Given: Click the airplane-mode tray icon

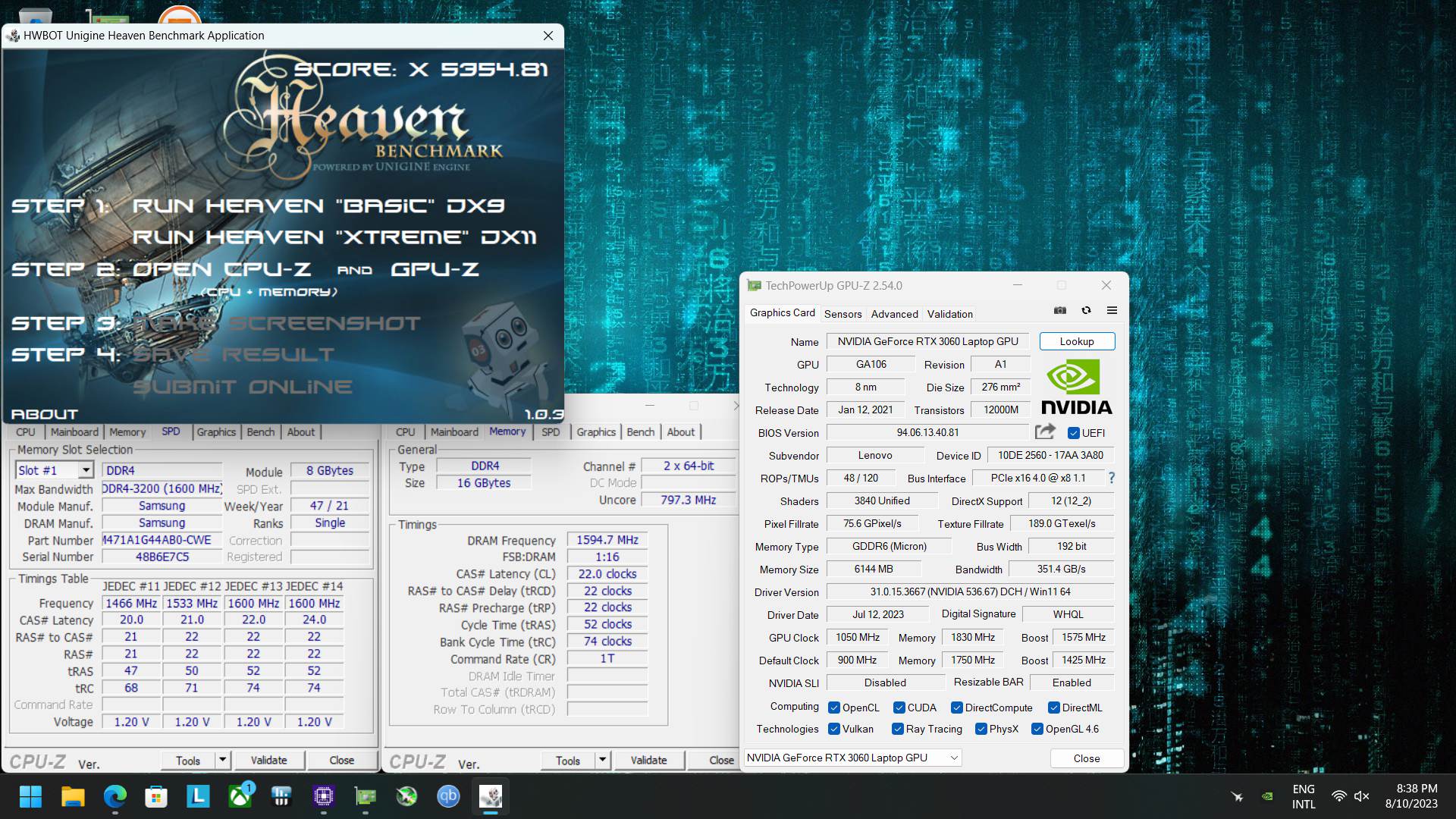Looking at the screenshot, I should (1238, 796).
